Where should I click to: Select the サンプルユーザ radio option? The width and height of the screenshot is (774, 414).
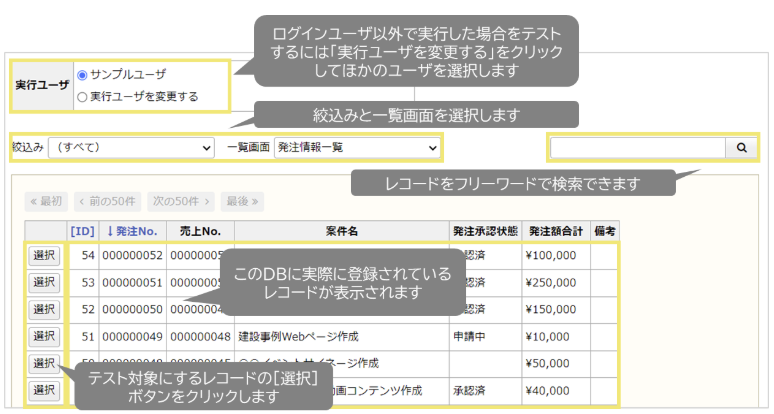82,75
